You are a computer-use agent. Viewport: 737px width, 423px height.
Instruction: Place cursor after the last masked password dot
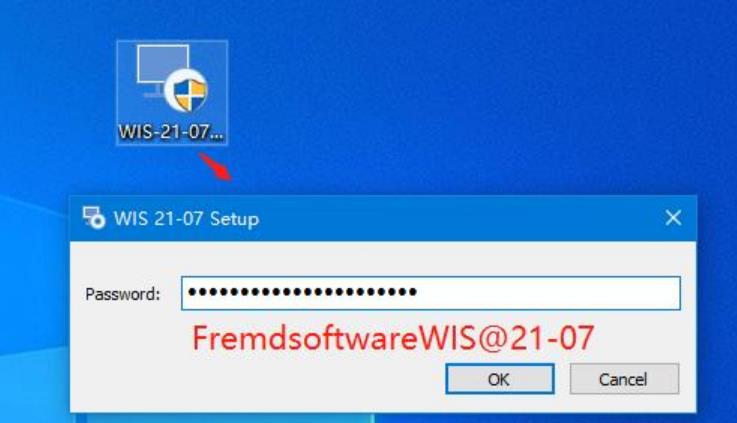[418, 292]
